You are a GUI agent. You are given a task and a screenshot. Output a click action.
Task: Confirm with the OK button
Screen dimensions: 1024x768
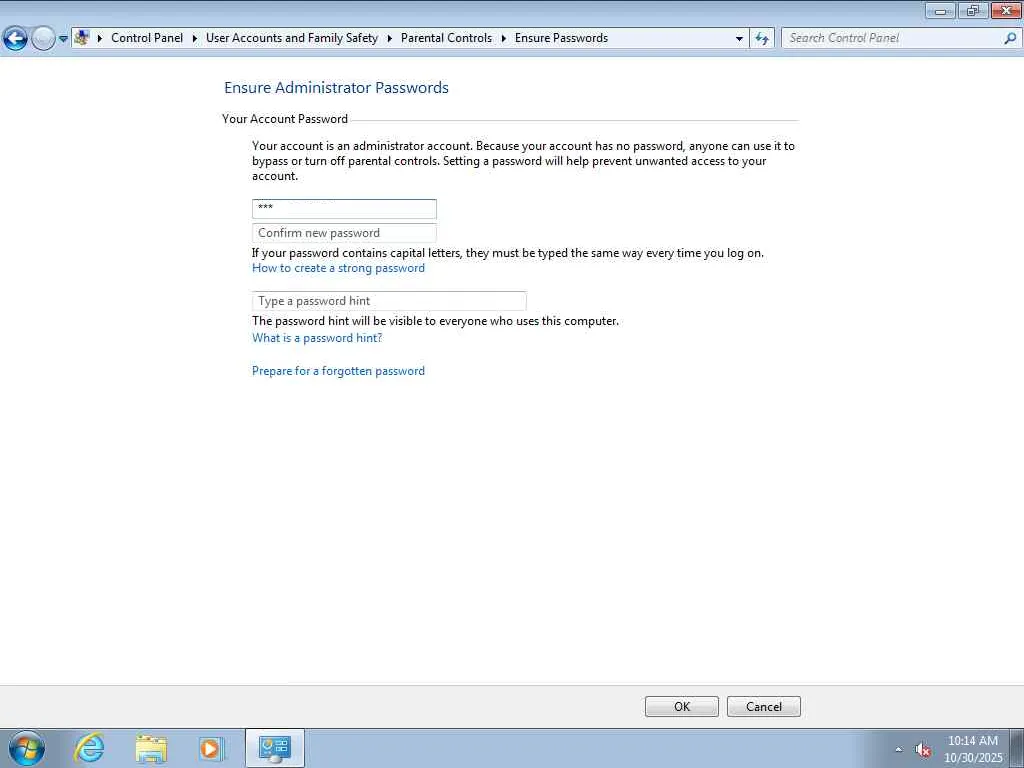click(x=682, y=706)
